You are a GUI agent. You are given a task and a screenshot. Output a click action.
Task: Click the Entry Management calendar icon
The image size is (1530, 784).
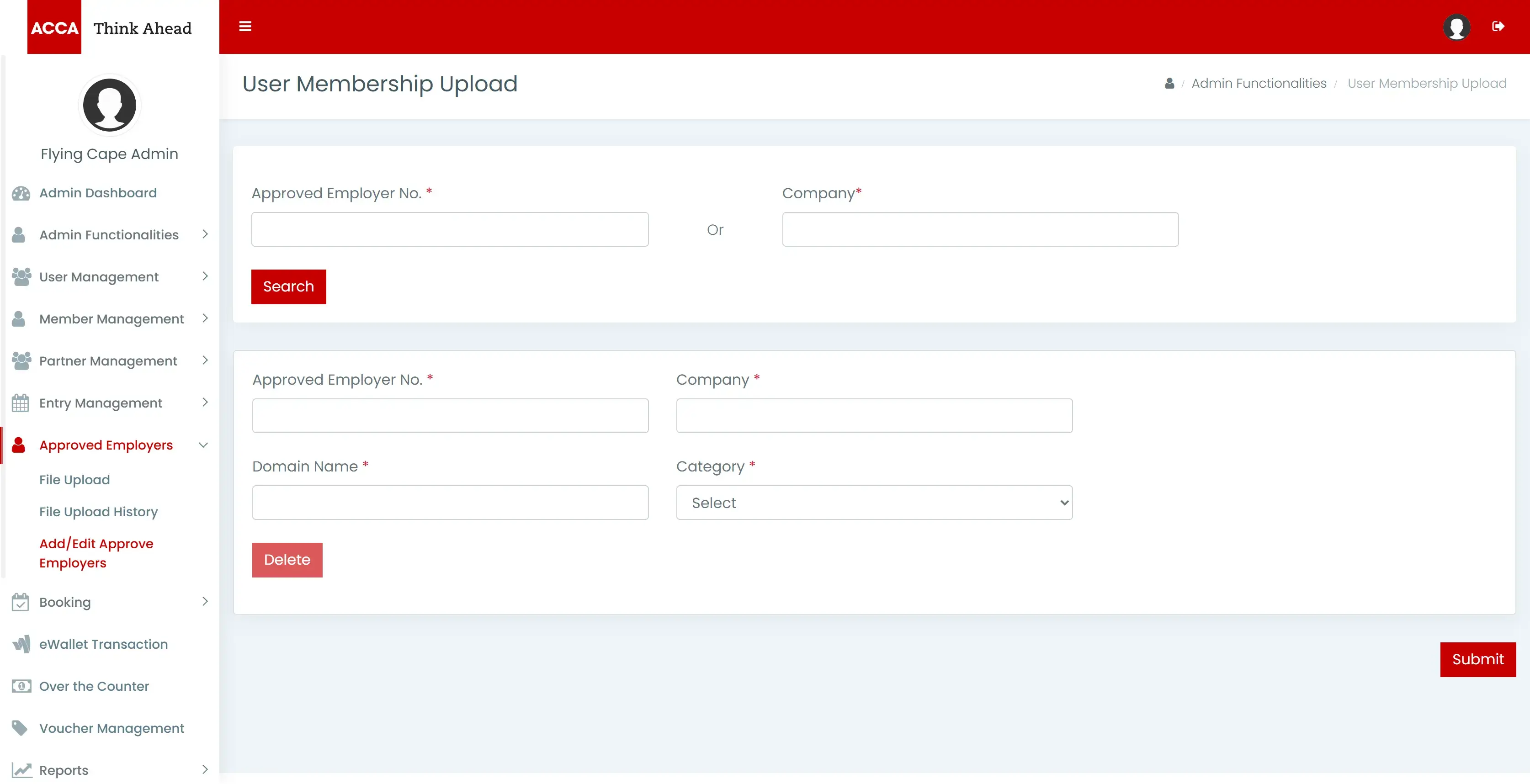coord(21,402)
